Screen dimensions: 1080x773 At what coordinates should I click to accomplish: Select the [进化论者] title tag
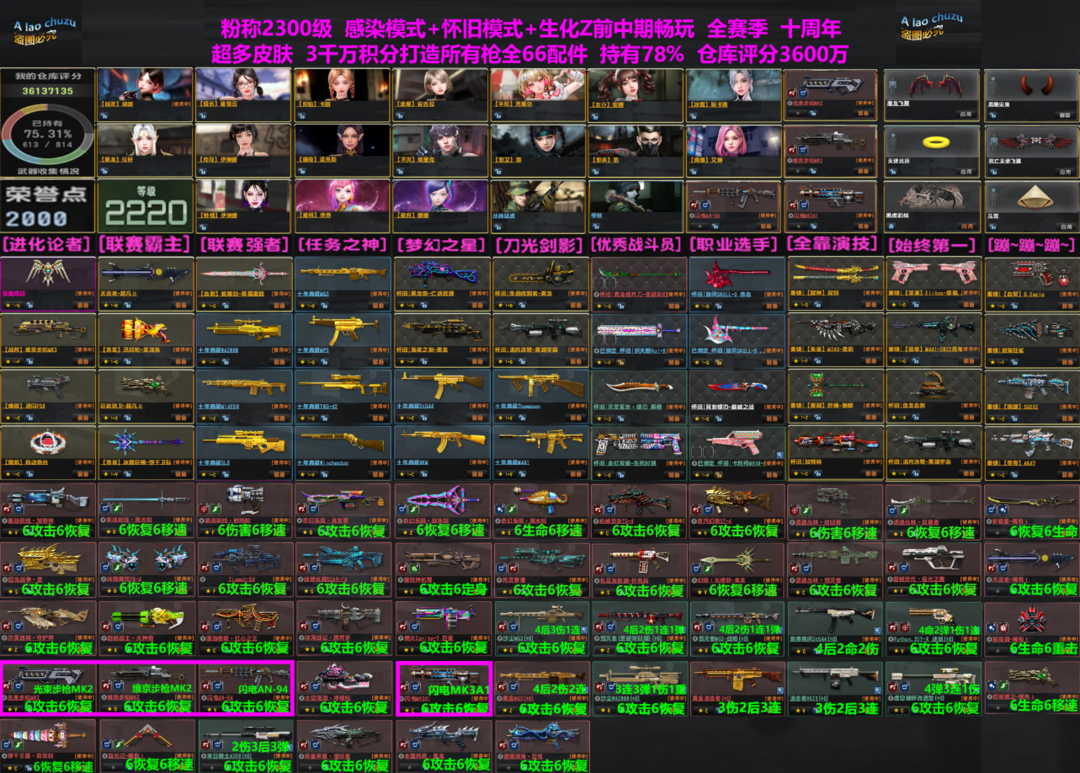click(48, 245)
